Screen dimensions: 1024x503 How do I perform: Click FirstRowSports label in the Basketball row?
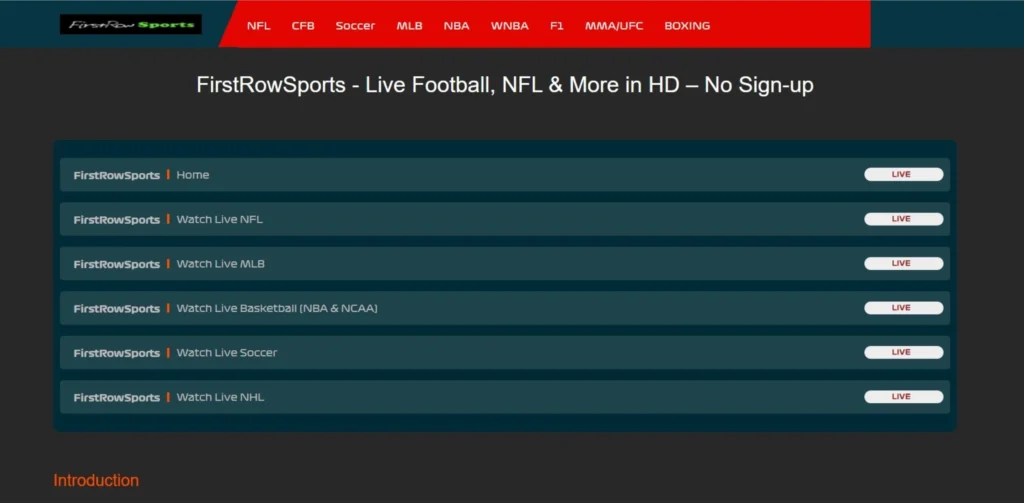pyautogui.click(x=116, y=308)
